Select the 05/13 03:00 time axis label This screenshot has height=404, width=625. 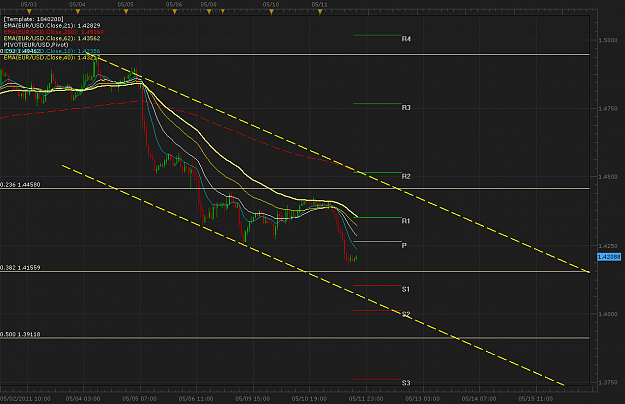[x=423, y=398]
